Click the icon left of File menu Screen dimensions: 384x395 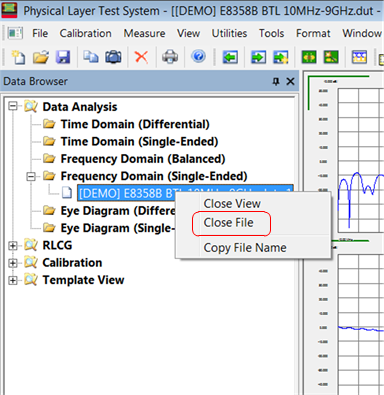[15, 33]
